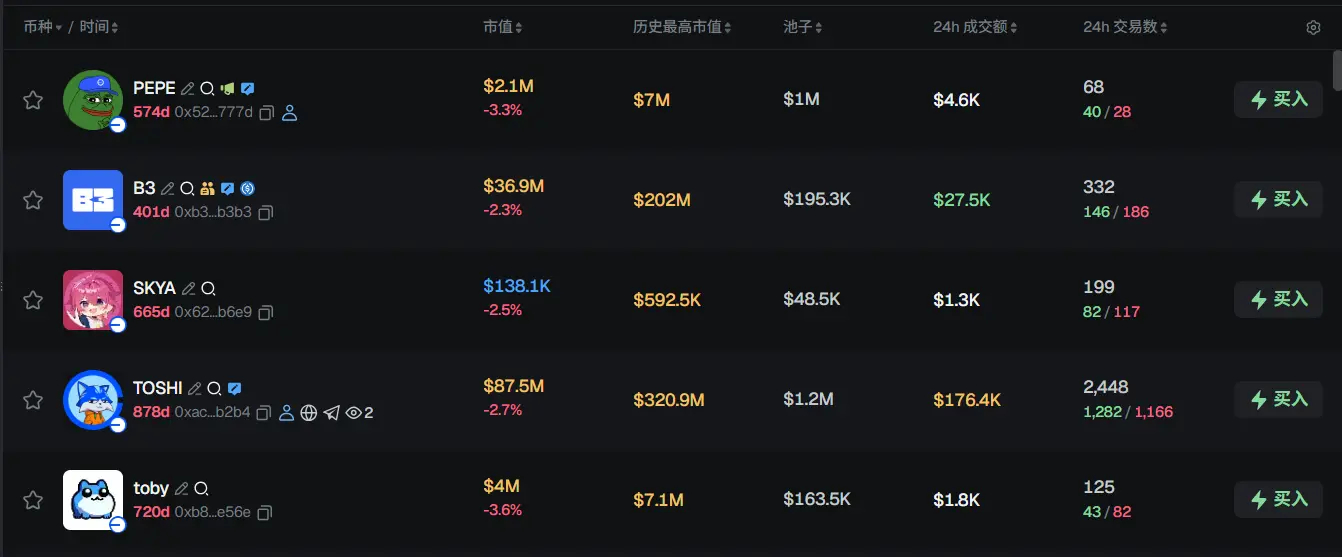
Task: Click the eye watchers icon on TOSHI
Action: [353, 413]
